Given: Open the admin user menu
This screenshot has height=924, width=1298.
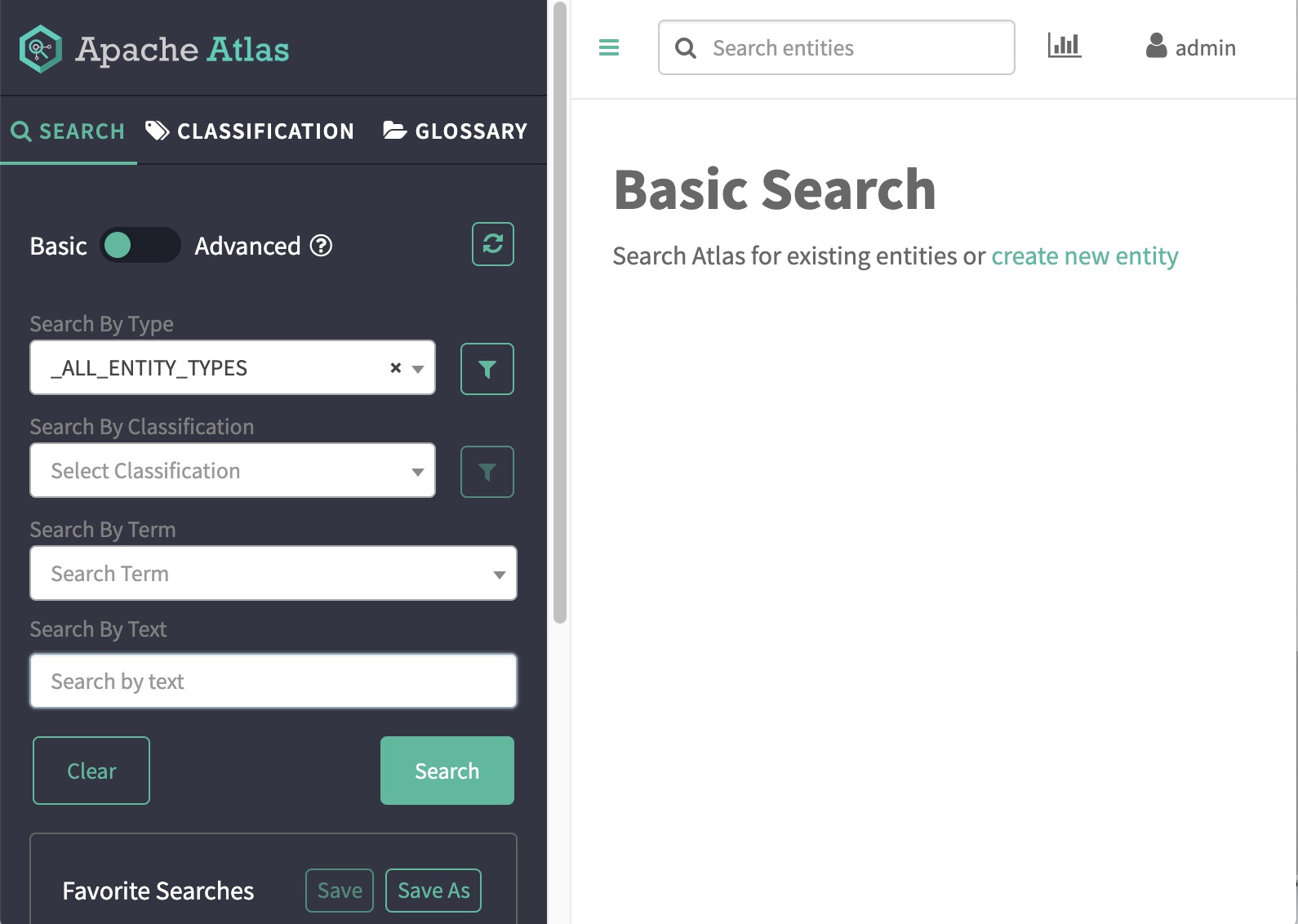Looking at the screenshot, I should coord(1191,47).
